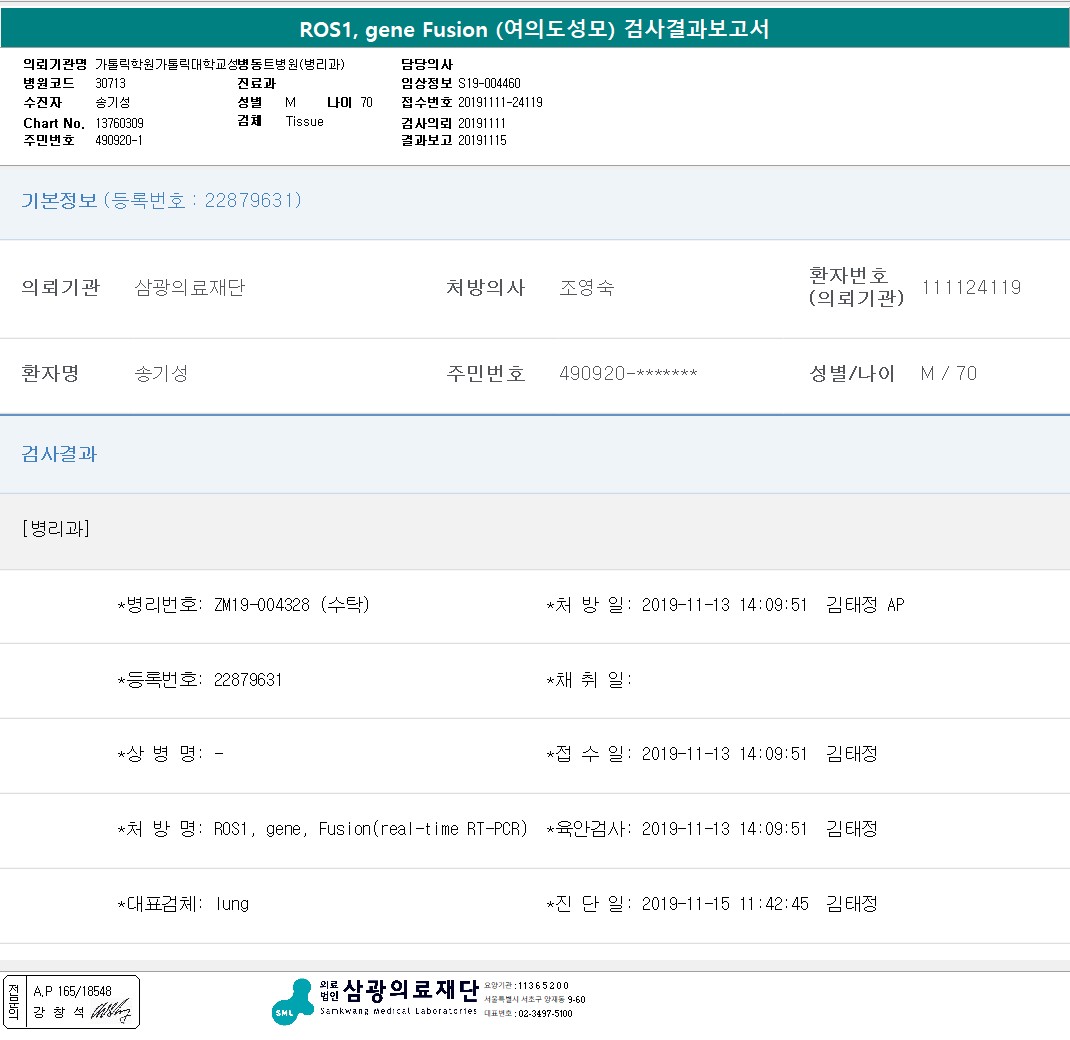Click the report title header bar
This screenshot has height=1040, width=1070.
[x=535, y=29]
